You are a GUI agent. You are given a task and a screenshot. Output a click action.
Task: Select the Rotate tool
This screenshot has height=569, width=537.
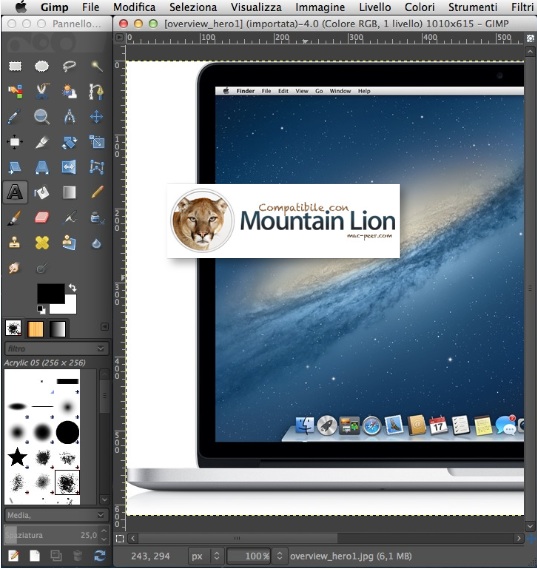[x=69, y=142]
